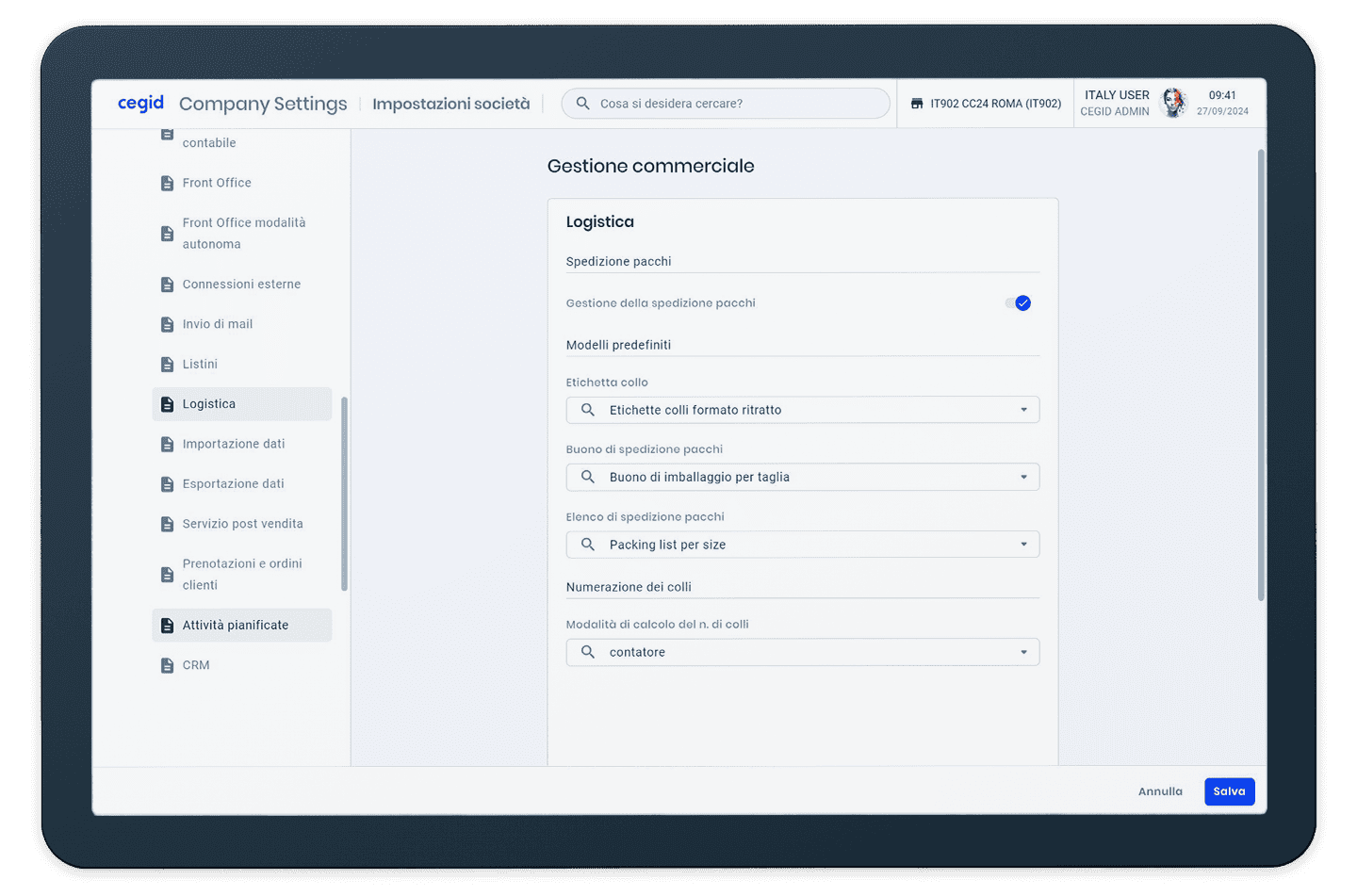
Task: Click magnifier icon in Etichetta collo field
Action: [588, 410]
